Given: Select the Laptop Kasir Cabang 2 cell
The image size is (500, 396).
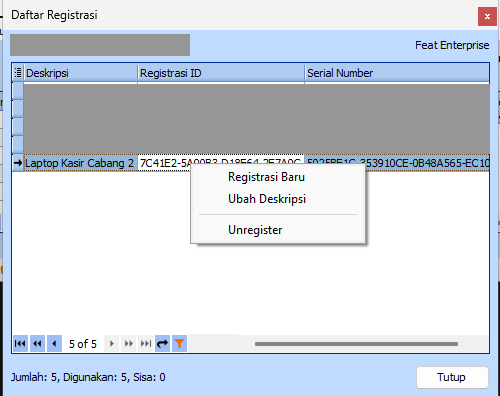Looking at the screenshot, I should [x=81, y=163].
